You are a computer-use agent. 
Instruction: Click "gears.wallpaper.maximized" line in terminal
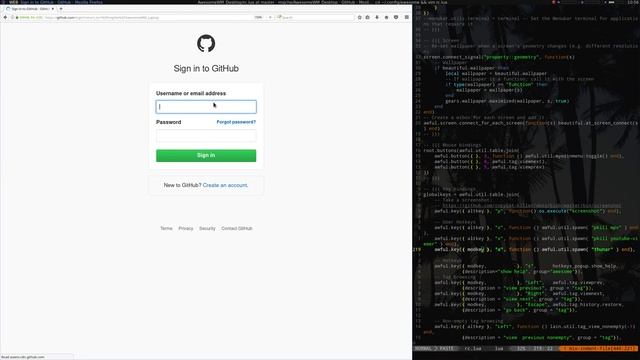pyautogui.click(x=507, y=101)
